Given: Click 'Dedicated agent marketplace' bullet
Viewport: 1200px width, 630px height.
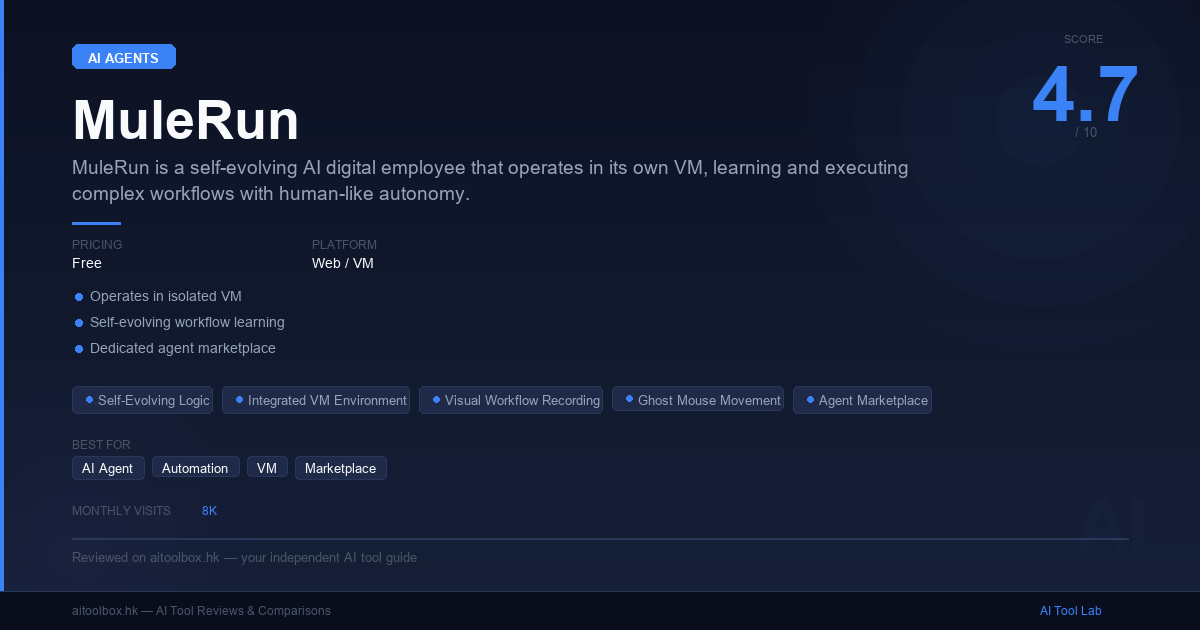Looking at the screenshot, I should tap(175, 348).
